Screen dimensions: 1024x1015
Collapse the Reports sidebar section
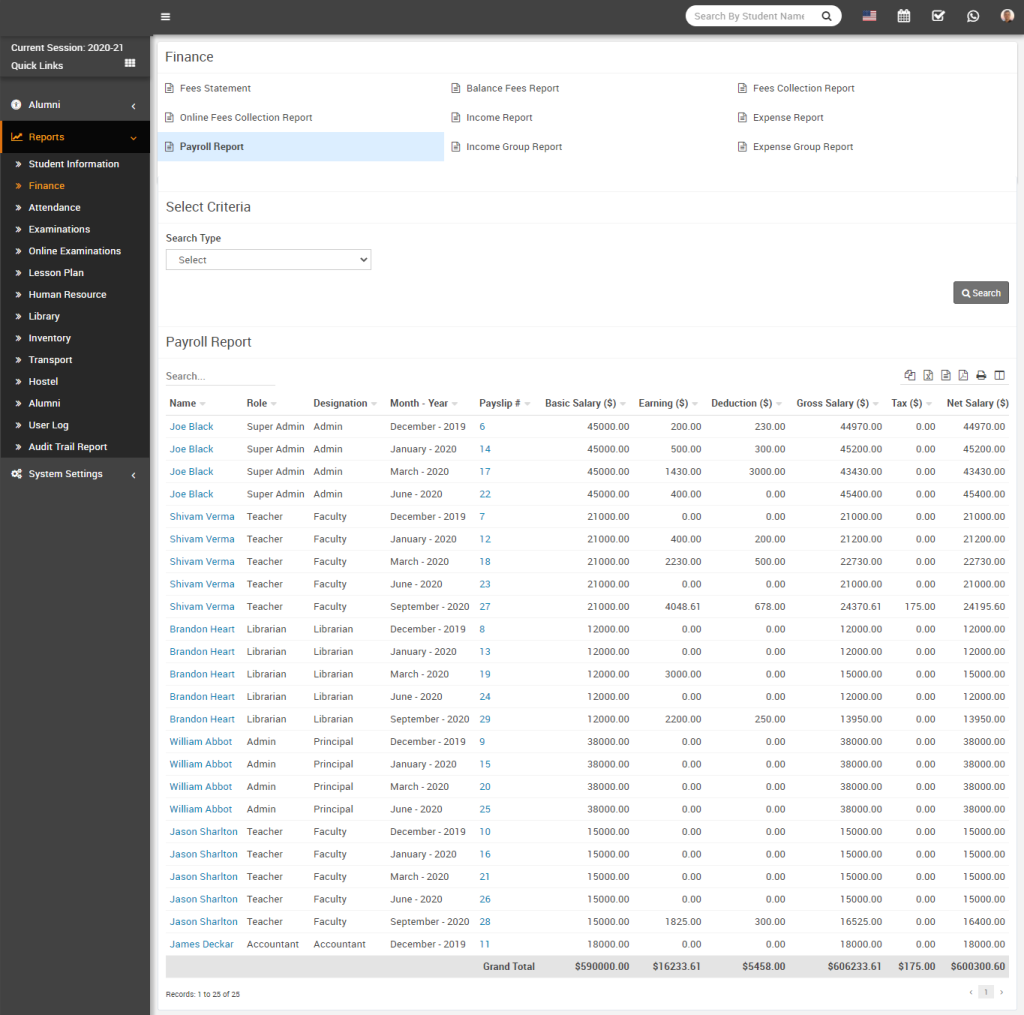(133, 138)
